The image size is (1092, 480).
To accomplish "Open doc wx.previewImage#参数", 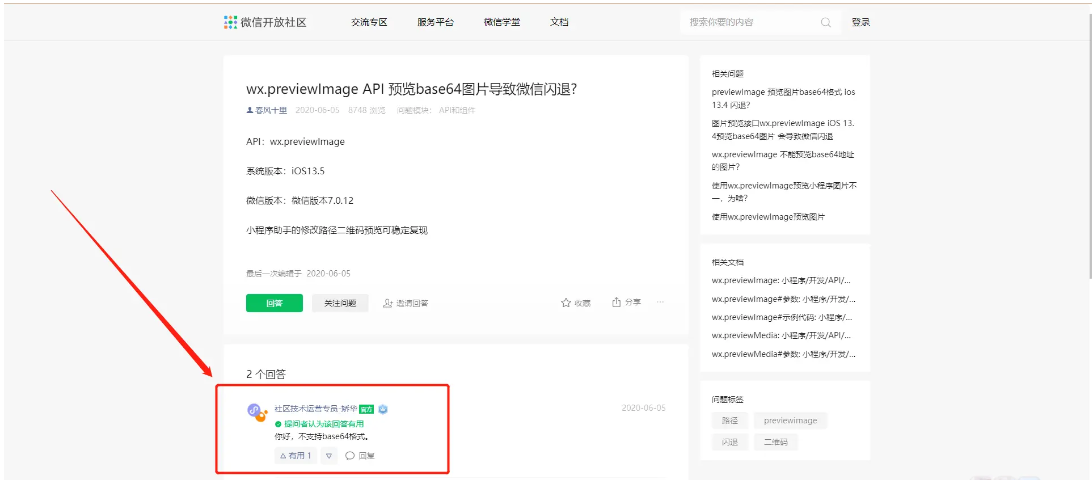I will point(783,299).
